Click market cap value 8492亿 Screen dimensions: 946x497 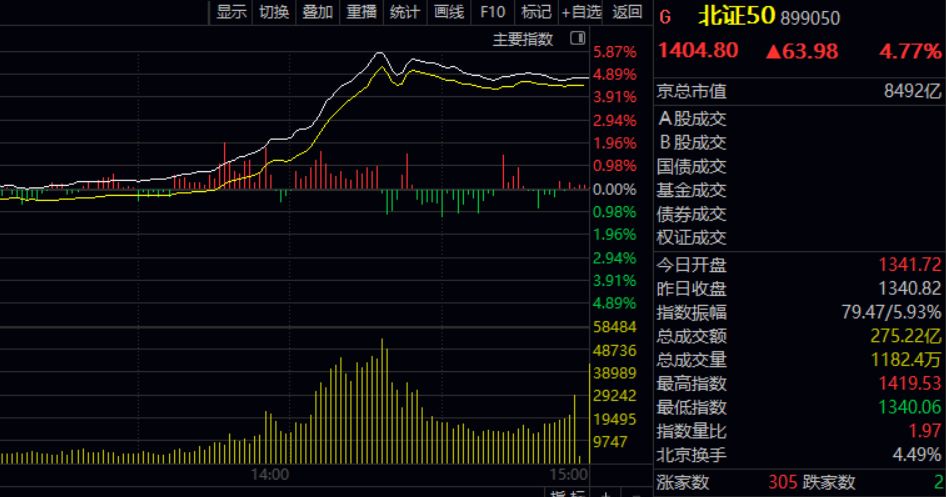[x=912, y=91]
